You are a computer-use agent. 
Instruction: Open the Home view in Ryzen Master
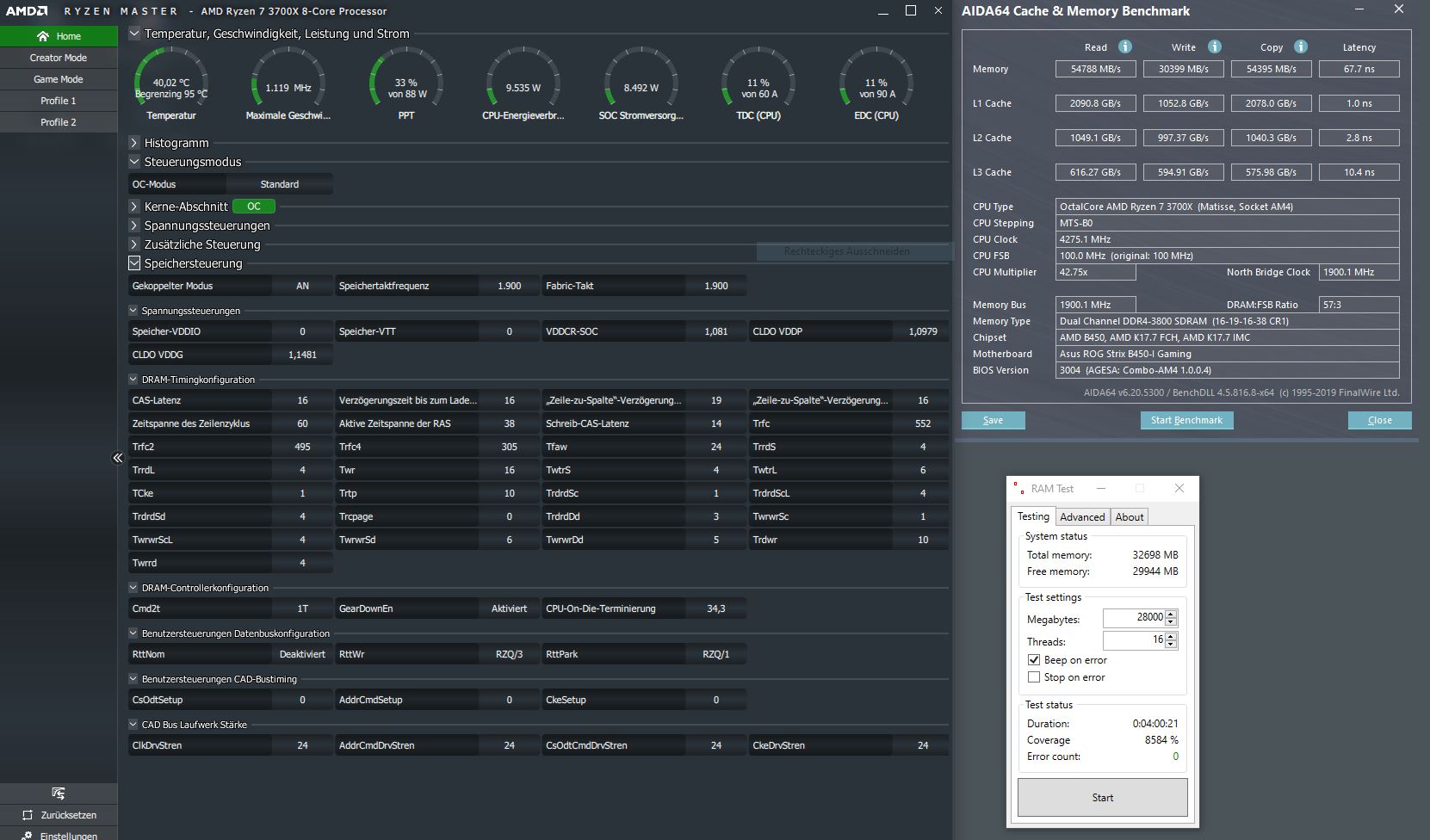(59, 36)
